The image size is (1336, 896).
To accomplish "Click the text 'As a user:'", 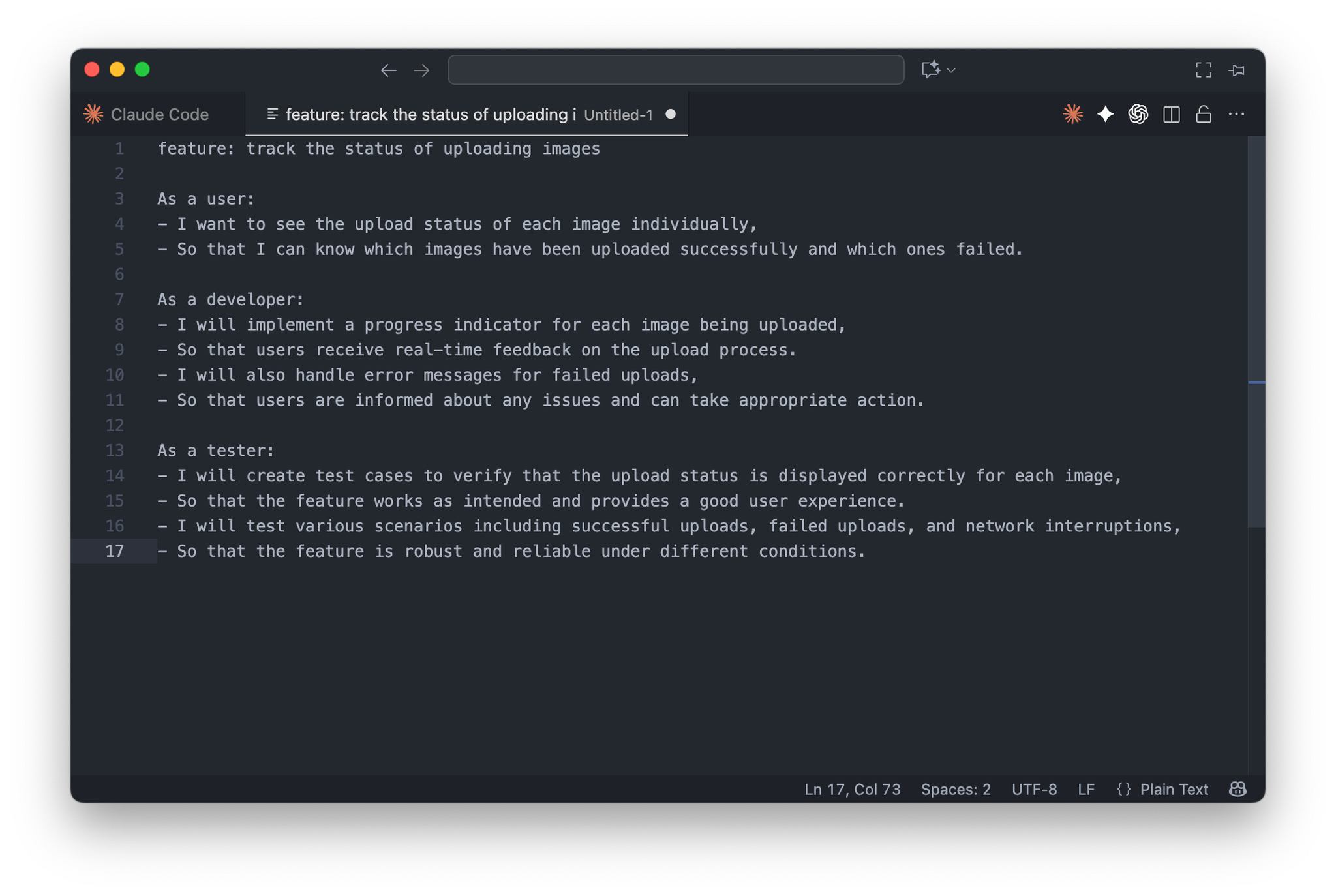I will (206, 199).
